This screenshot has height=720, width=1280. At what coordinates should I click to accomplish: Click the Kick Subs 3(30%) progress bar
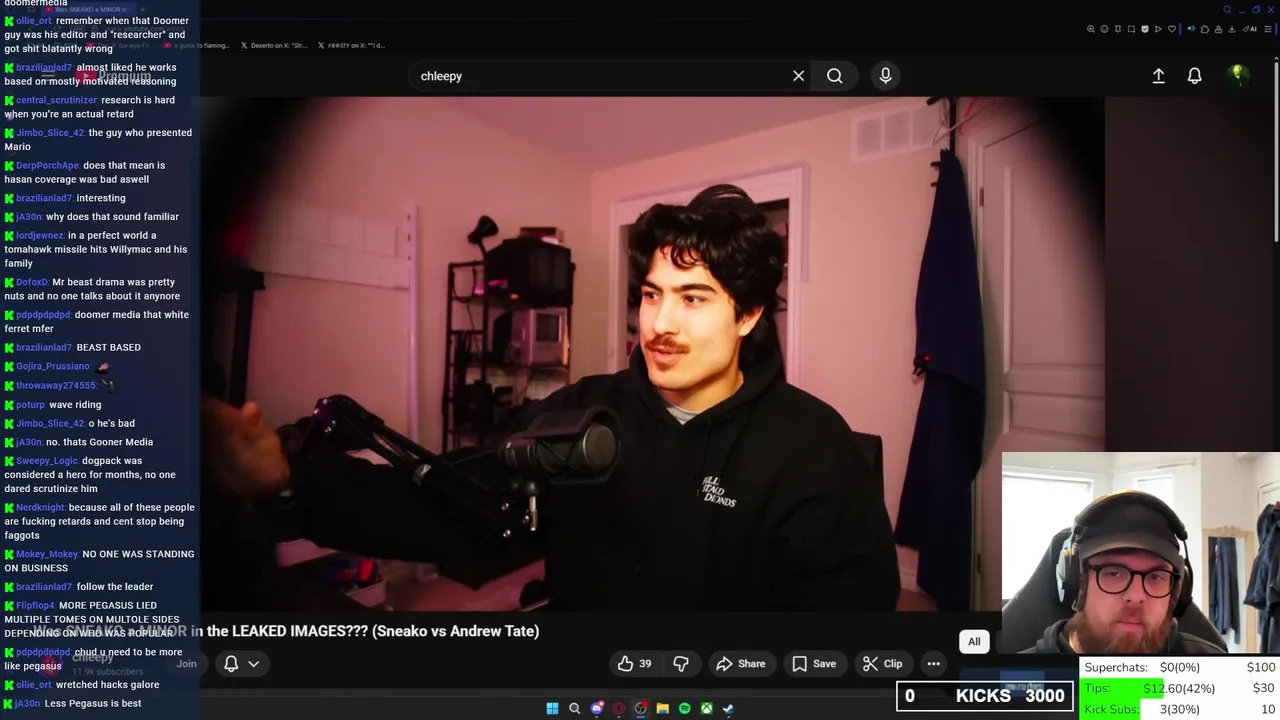1179,709
